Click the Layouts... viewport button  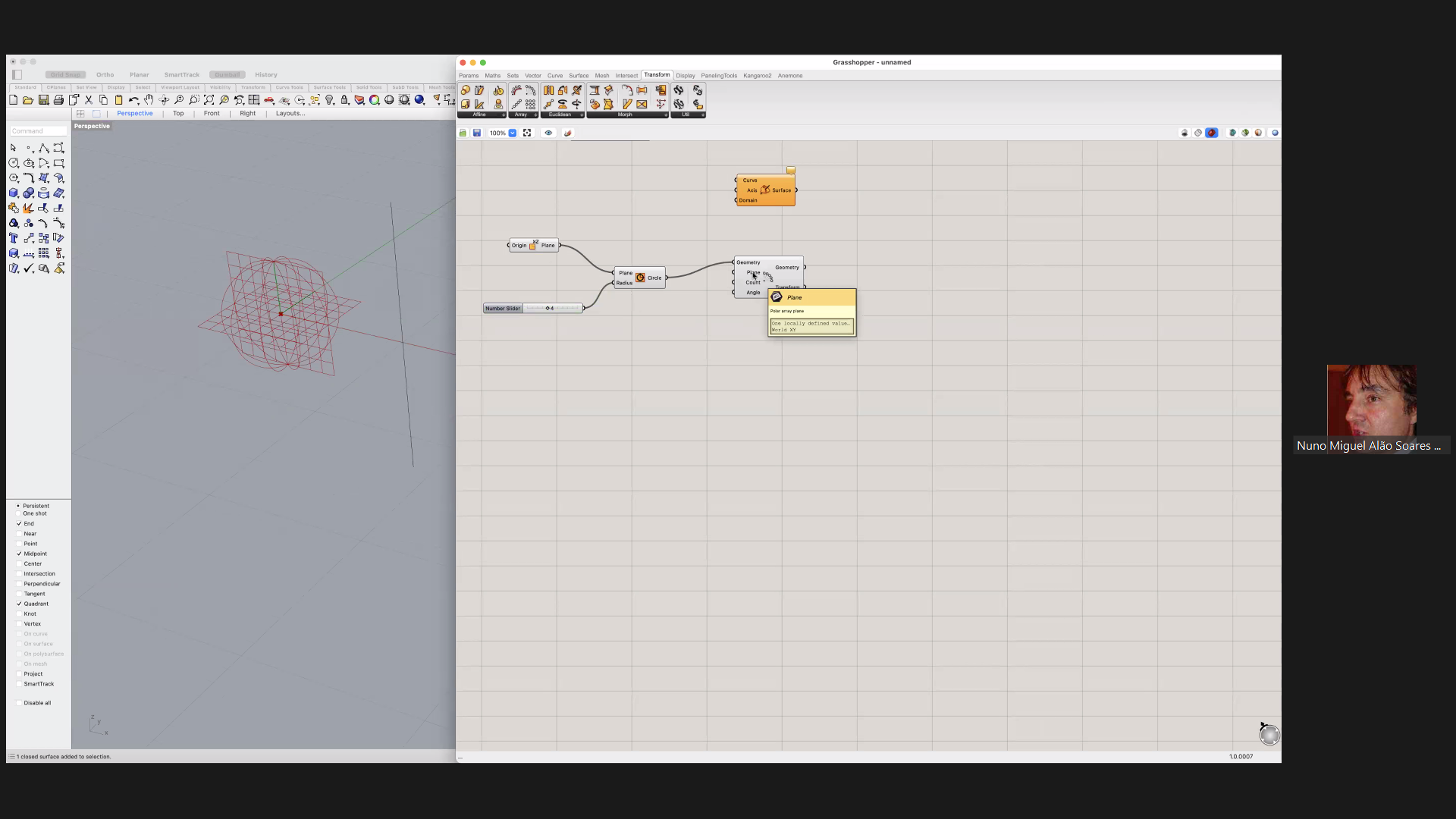click(290, 114)
